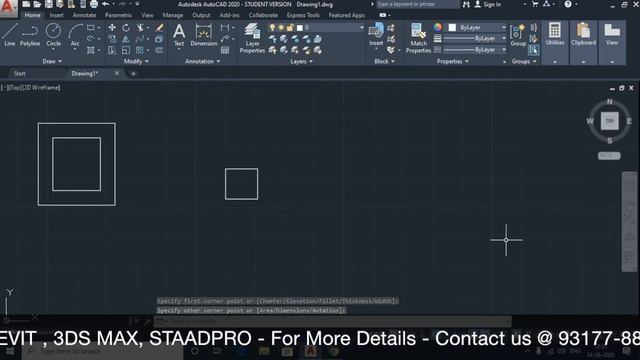The height and width of the screenshot is (360, 640).
Task: Pick the Linear dimension icon
Action: (224, 28)
